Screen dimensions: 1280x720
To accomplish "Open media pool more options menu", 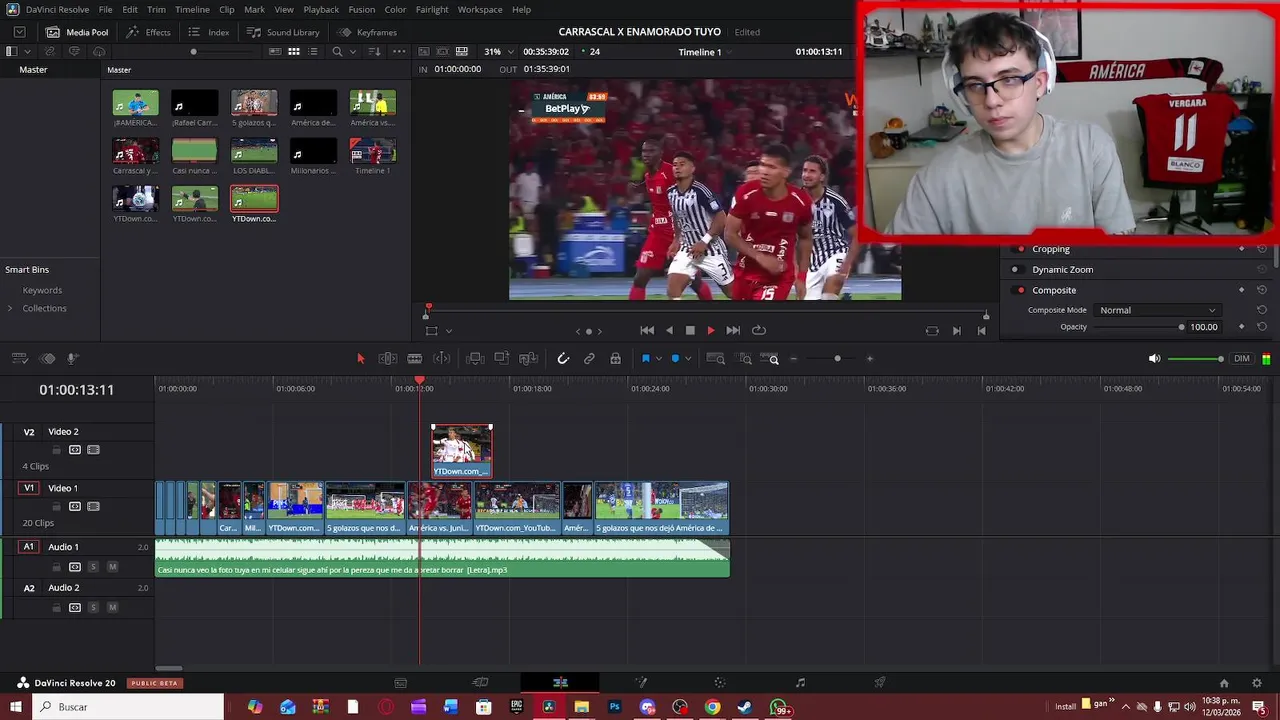I will coord(399,52).
